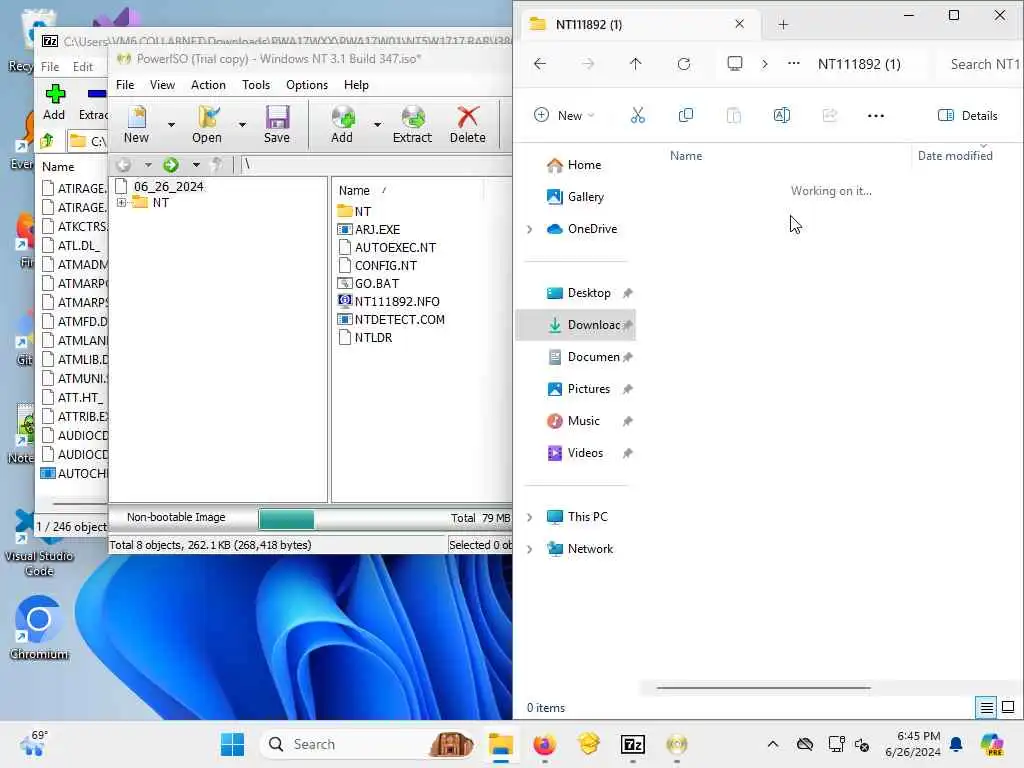This screenshot has height=768, width=1024.
Task: Click the New button in PowerISO toolbar
Action: point(136,124)
